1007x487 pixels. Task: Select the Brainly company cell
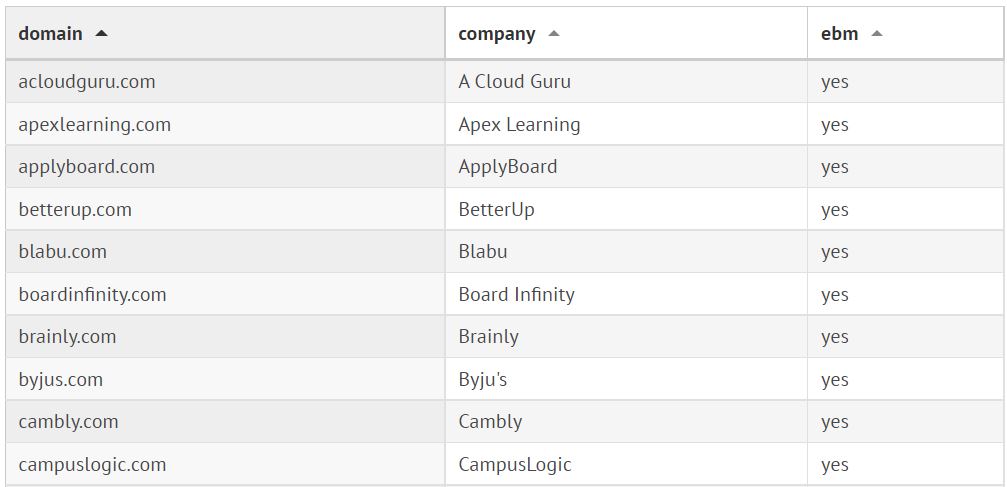(x=488, y=337)
